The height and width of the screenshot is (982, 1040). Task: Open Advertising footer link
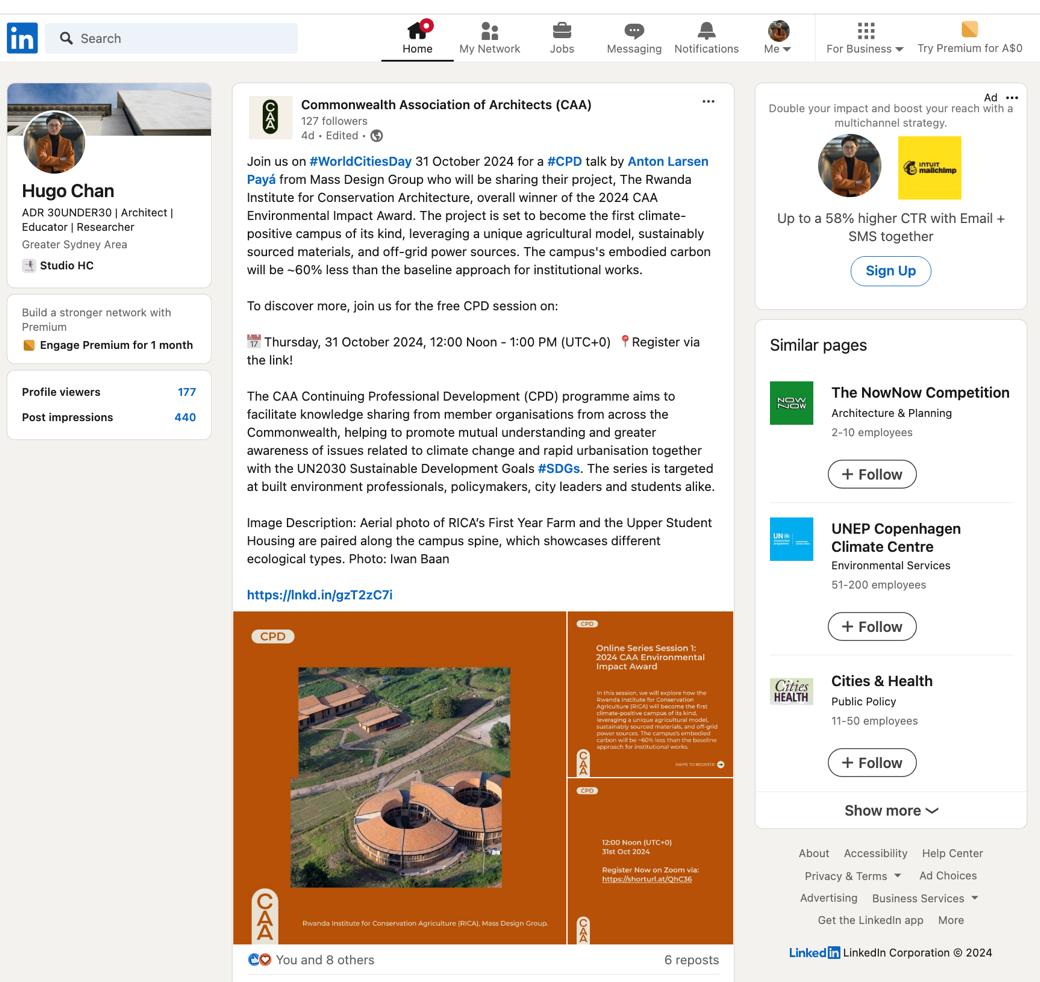[828, 898]
